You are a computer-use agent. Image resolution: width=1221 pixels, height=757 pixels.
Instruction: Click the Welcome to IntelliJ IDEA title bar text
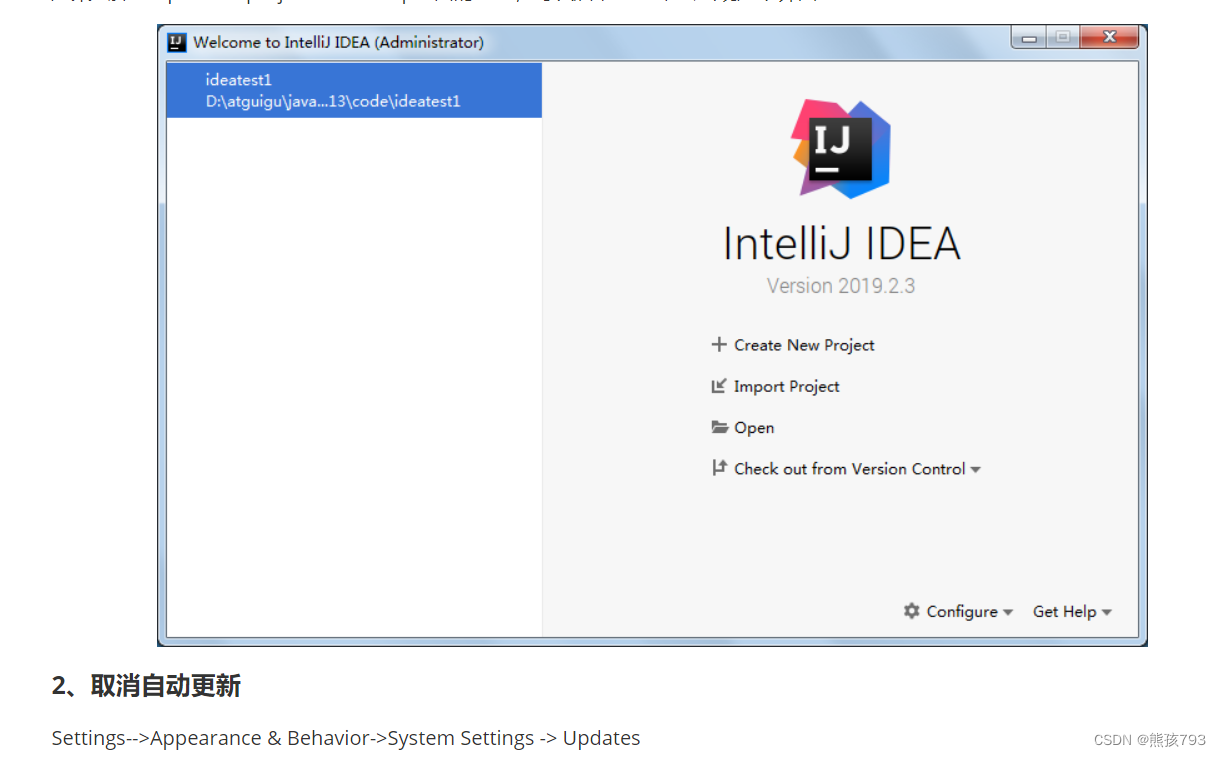(338, 42)
